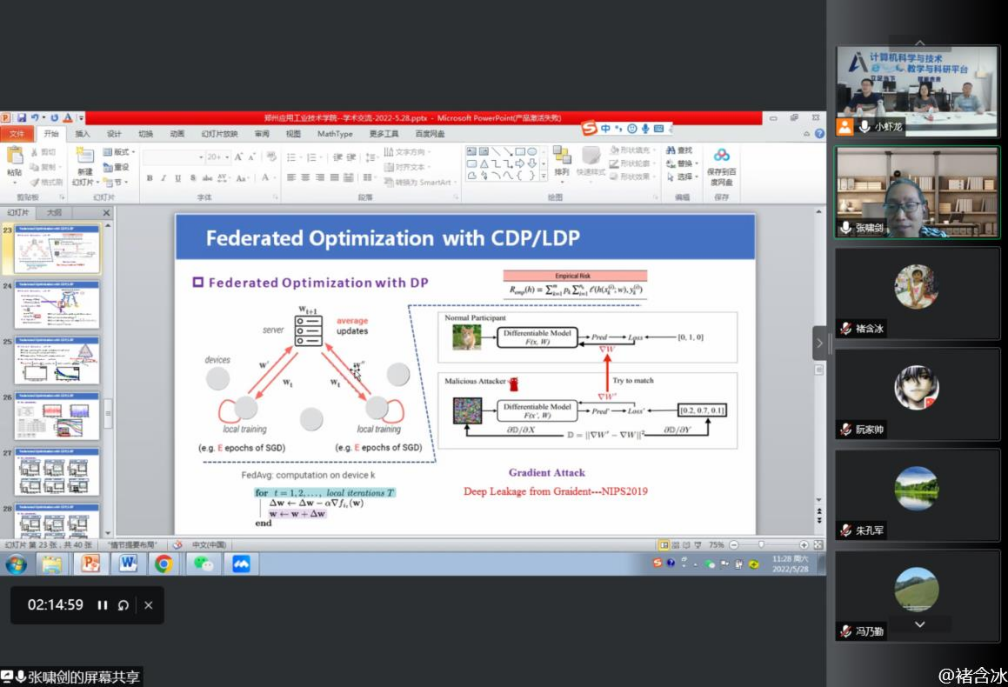Select the text box shape icon

(471, 152)
